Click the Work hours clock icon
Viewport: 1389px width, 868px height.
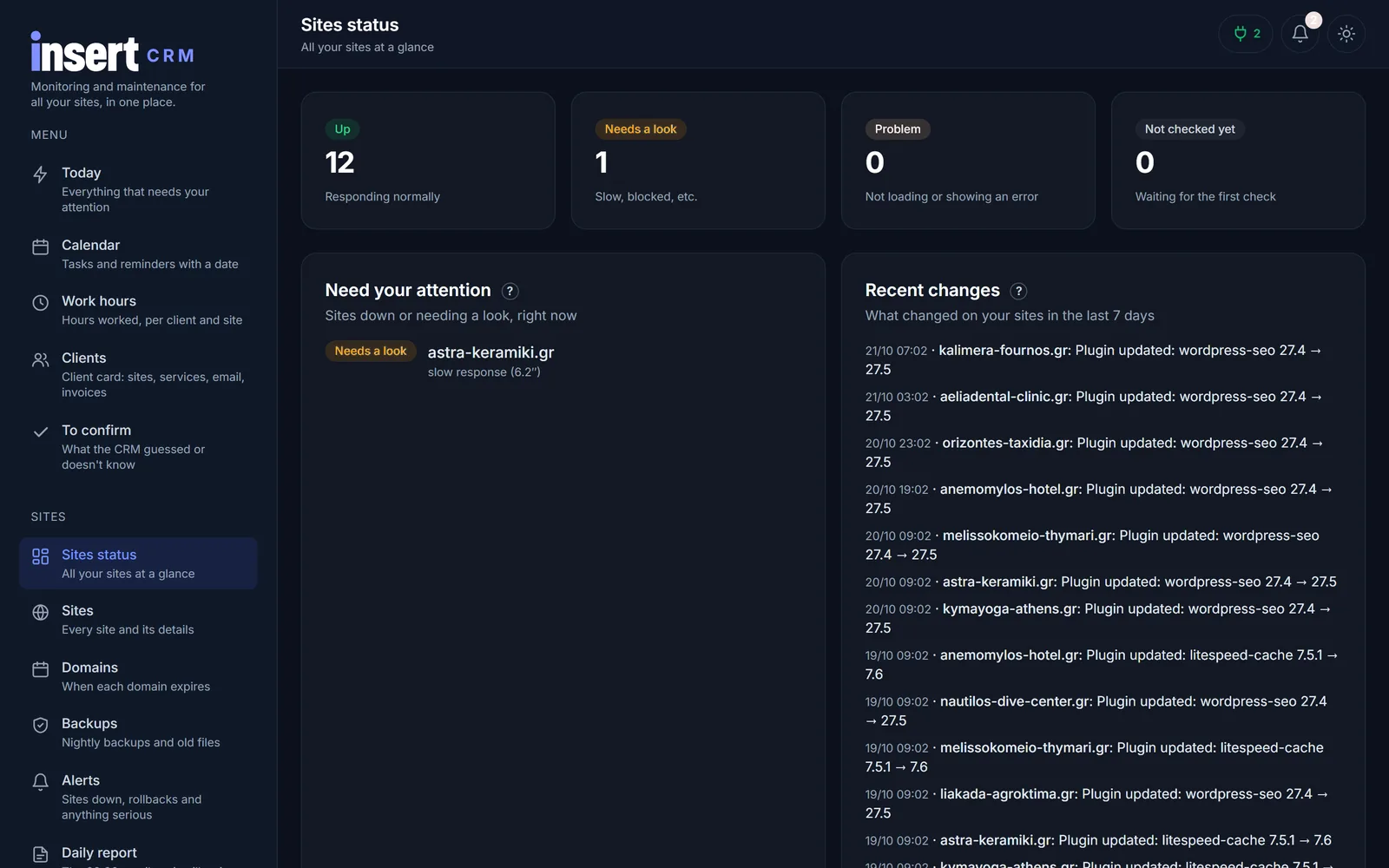pos(40,303)
